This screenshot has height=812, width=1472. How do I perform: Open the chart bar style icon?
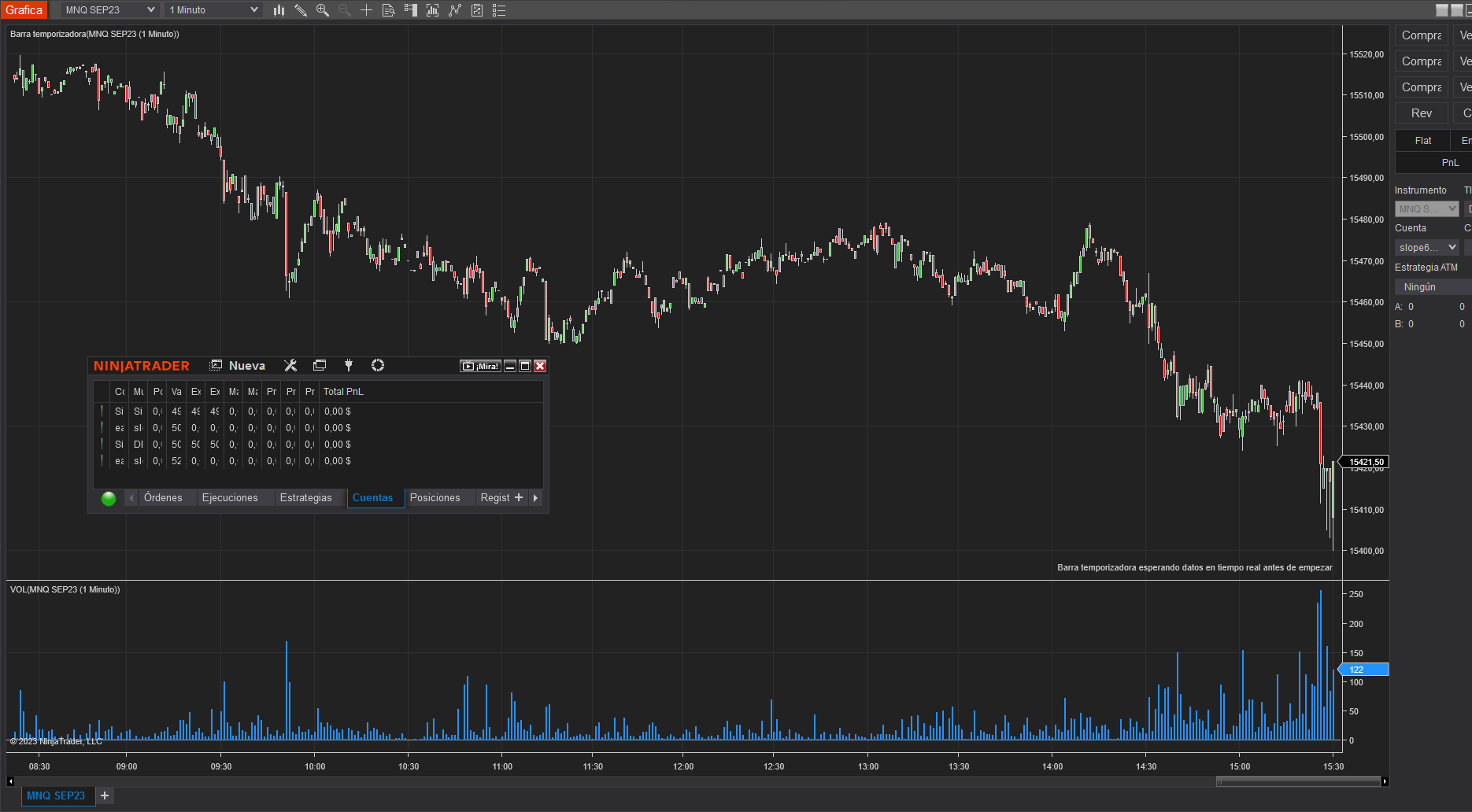279,10
